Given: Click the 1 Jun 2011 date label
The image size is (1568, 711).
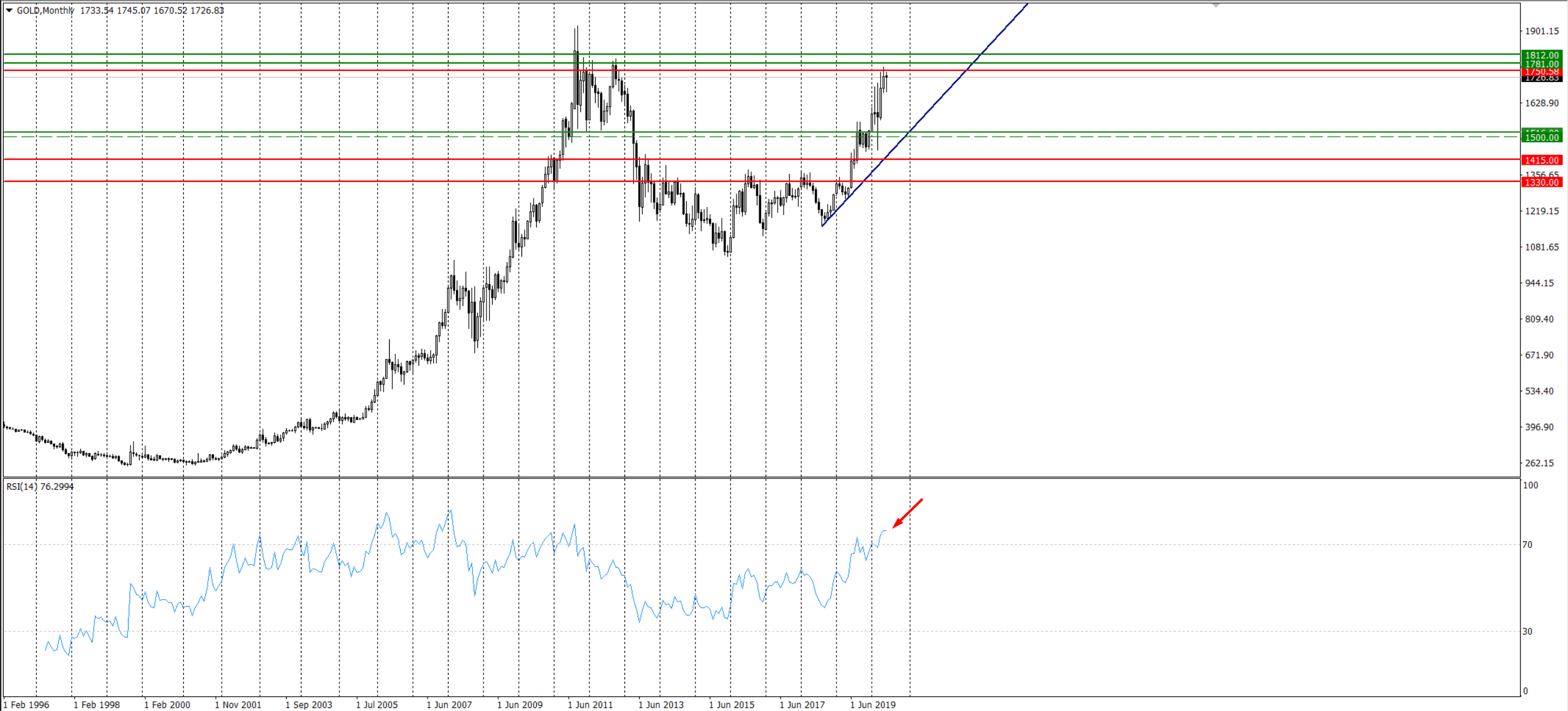Looking at the screenshot, I should click(589, 705).
